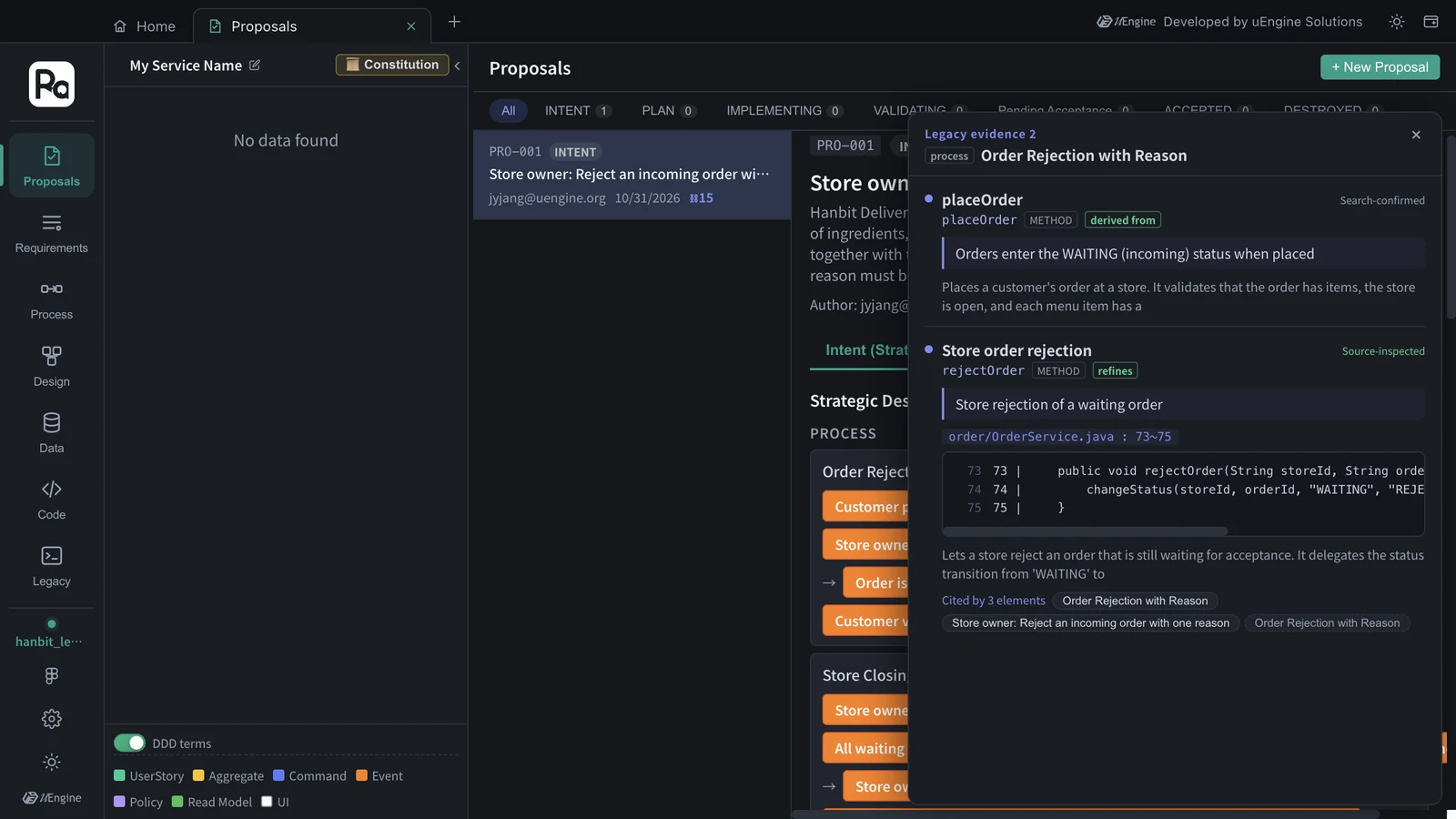Click the Ra application logo

click(52, 84)
